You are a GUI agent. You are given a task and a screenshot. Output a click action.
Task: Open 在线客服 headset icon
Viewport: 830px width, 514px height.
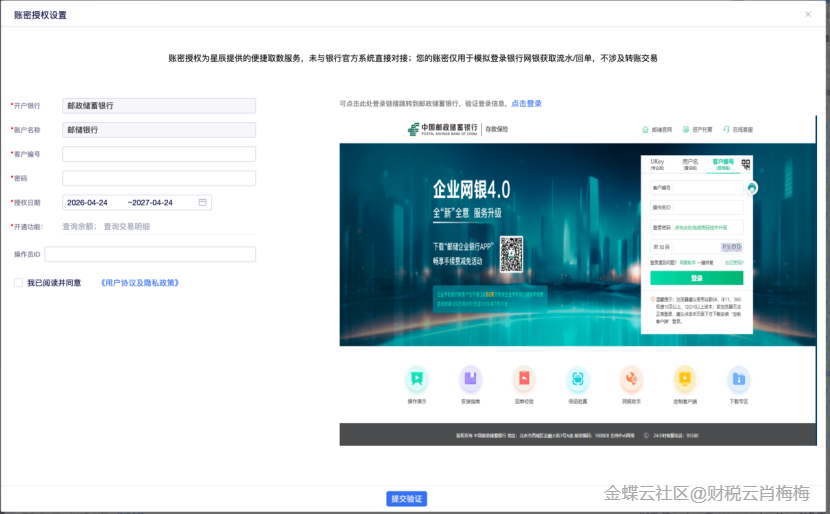click(726, 129)
